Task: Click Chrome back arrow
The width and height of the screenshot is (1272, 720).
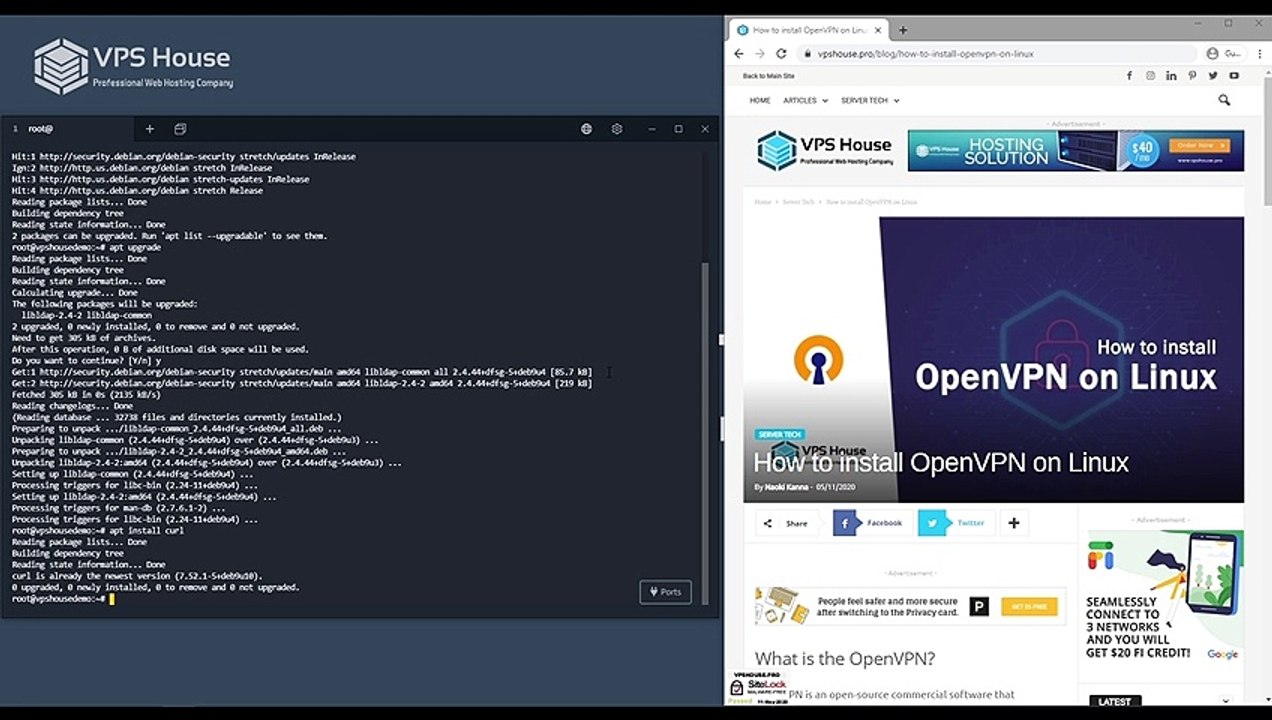Action: (739, 54)
